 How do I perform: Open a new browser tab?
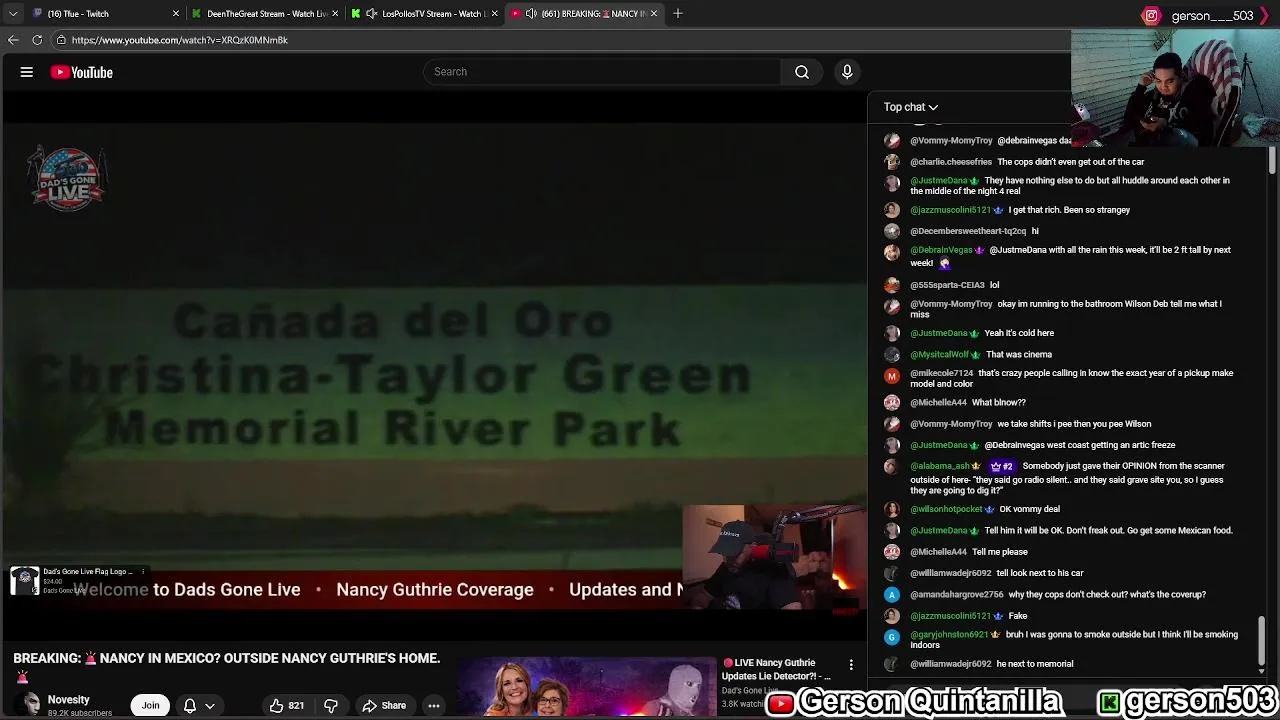[x=678, y=13]
